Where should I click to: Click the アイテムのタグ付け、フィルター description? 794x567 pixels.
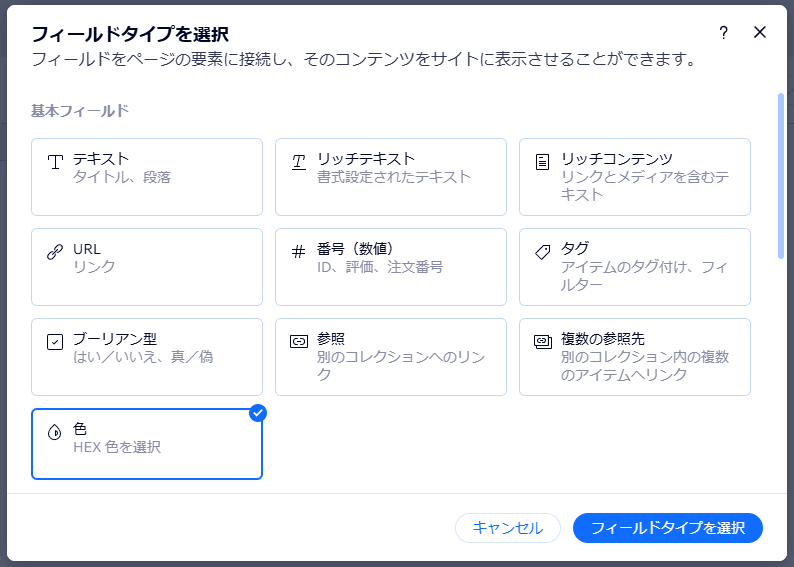(x=644, y=275)
